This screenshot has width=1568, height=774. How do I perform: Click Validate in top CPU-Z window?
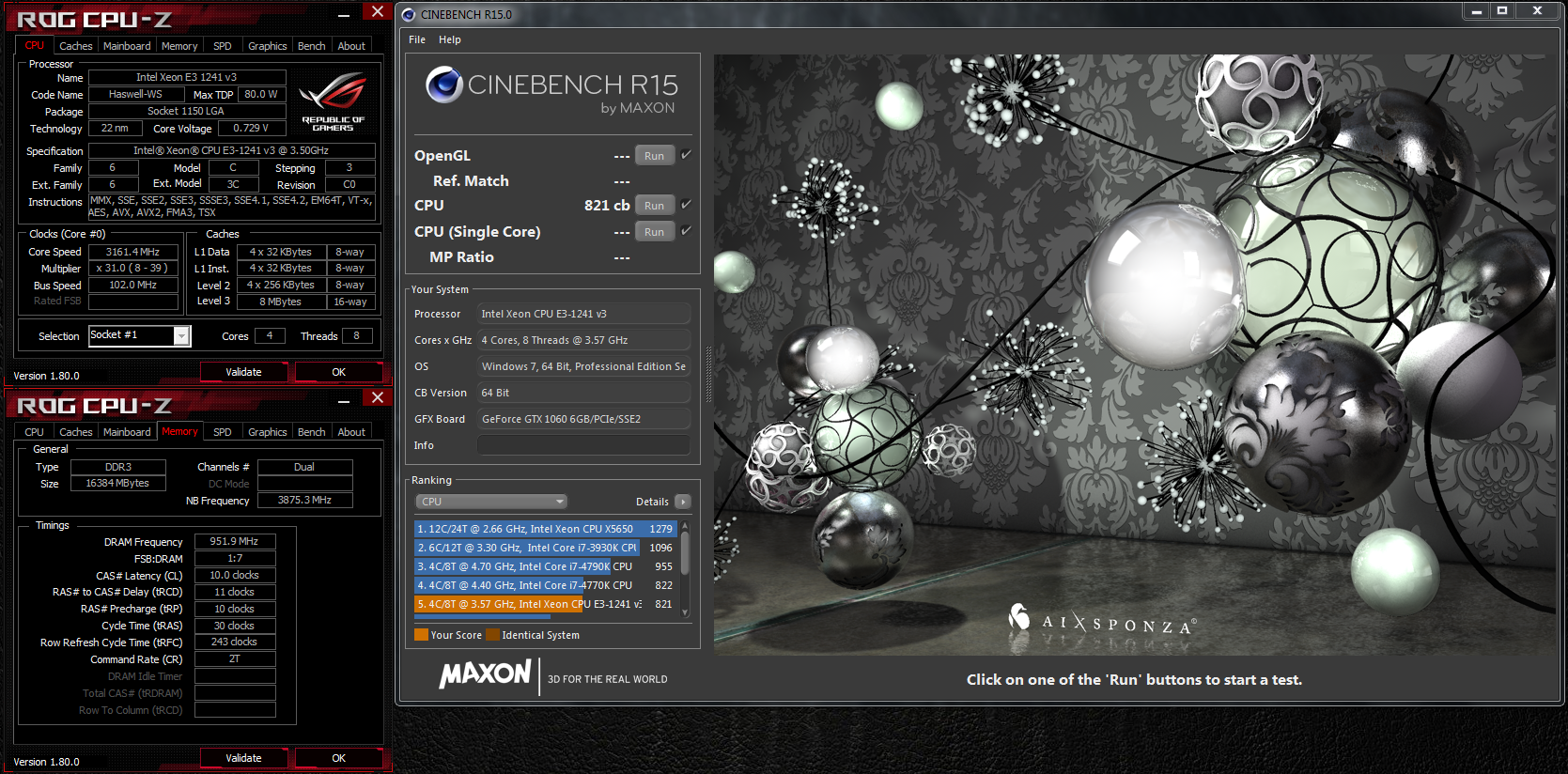click(x=244, y=372)
